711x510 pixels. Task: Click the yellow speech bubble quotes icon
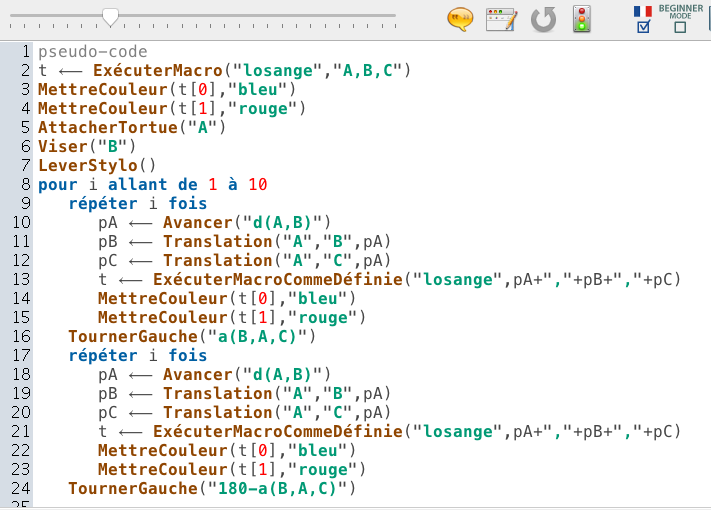[x=460, y=19]
